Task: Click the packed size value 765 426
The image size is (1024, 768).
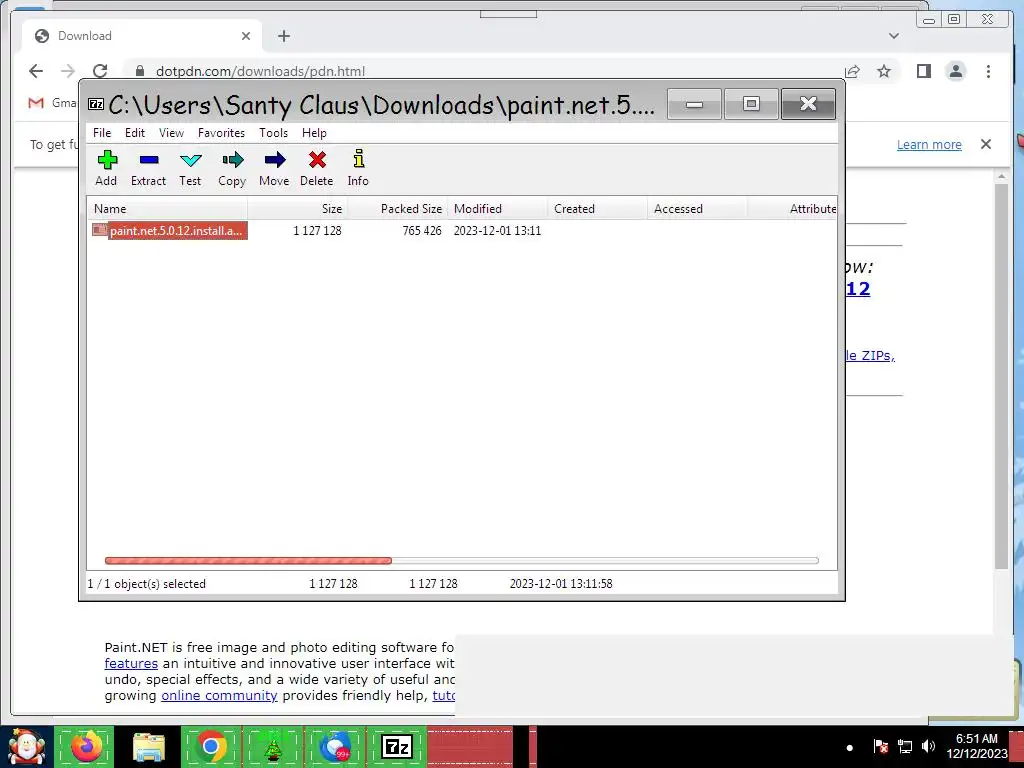Action: pos(422,231)
